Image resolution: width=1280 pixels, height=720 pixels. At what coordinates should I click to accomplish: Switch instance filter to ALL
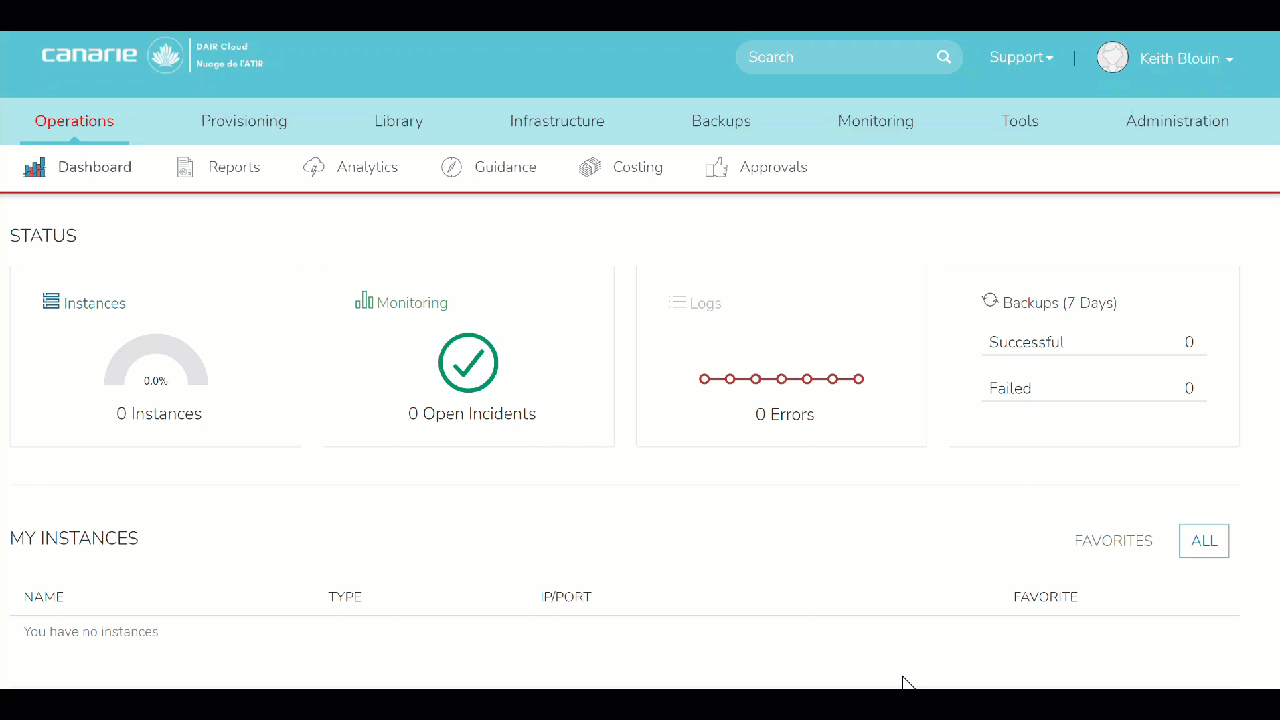[x=1204, y=541]
